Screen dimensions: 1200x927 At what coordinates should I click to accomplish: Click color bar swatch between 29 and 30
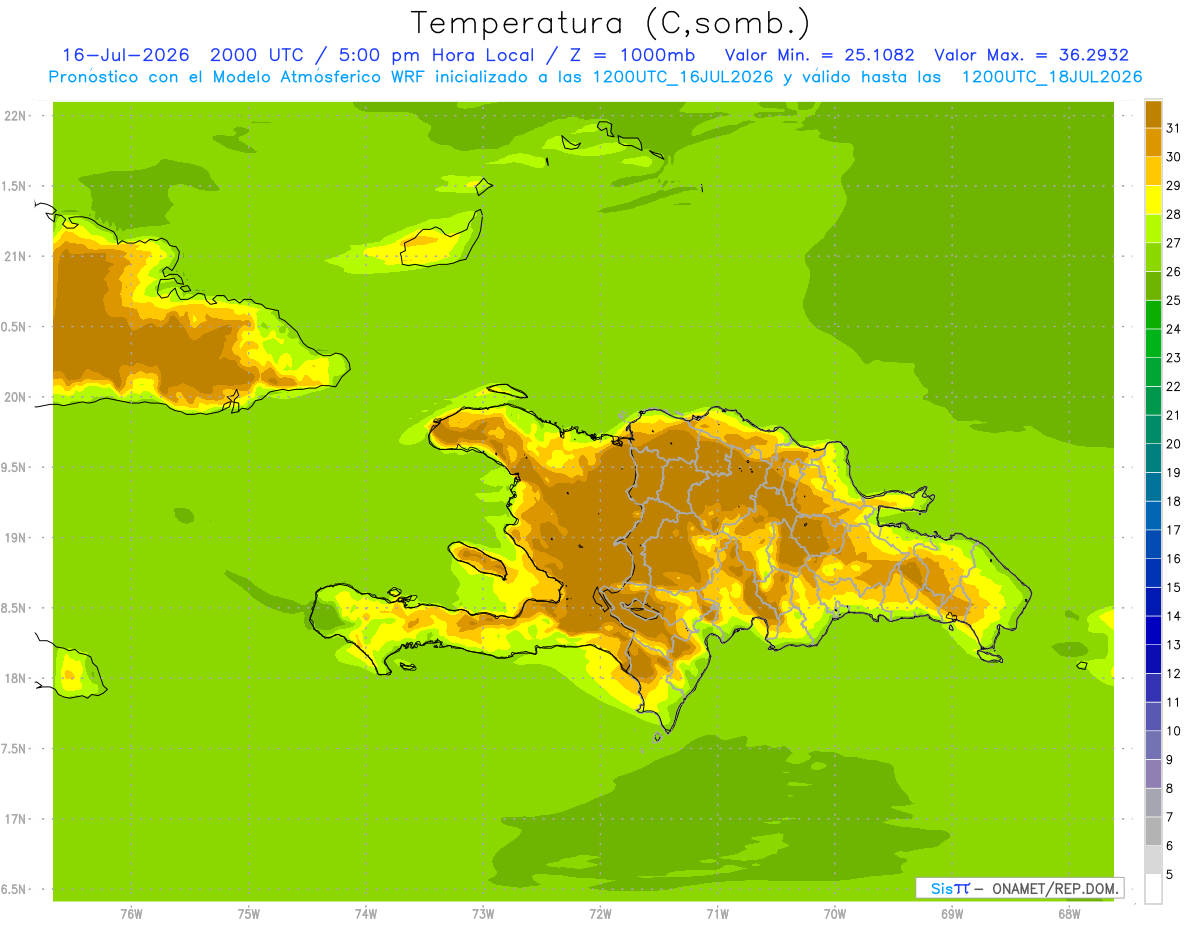(1153, 171)
